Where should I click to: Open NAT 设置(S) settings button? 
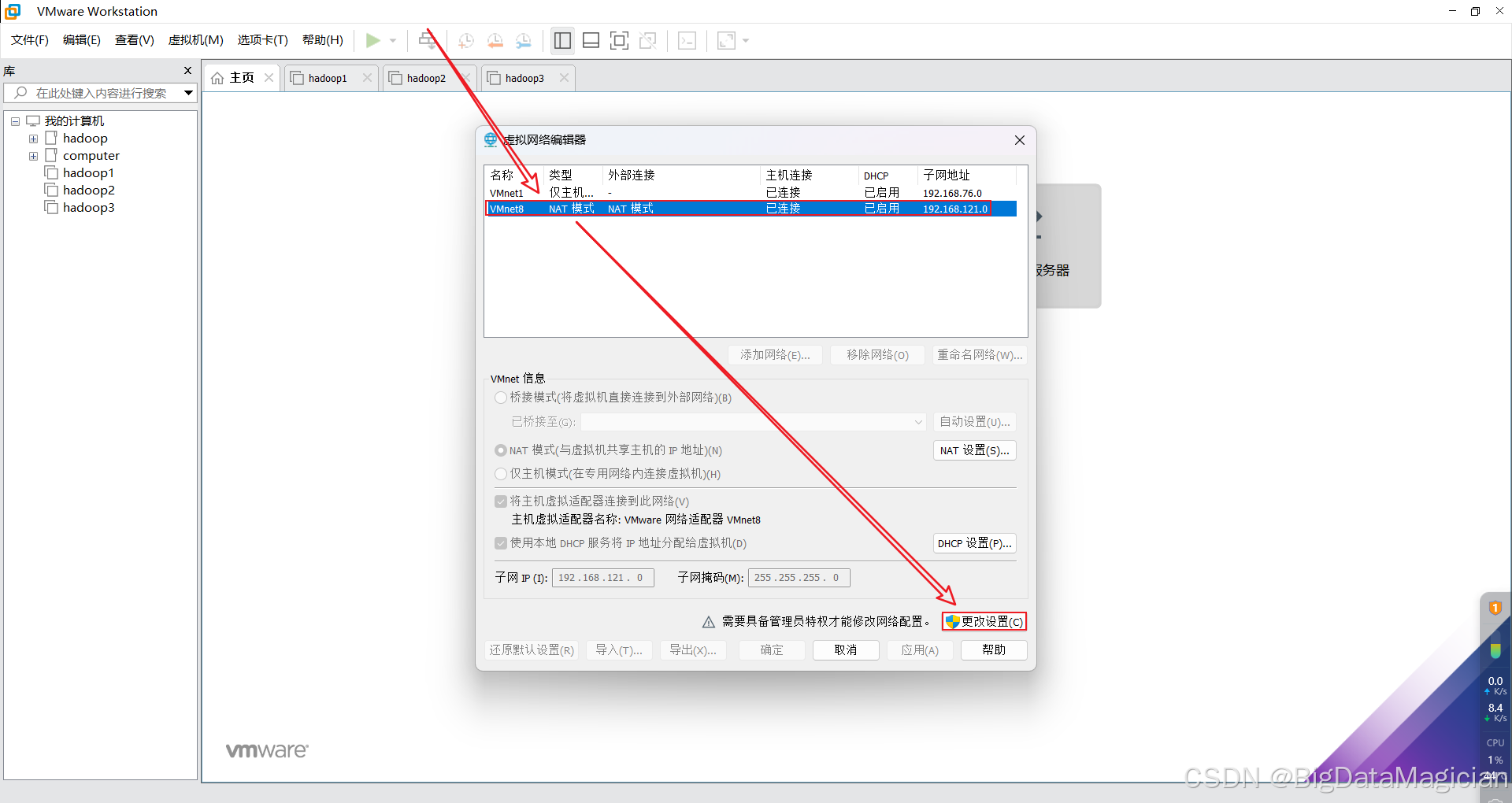click(x=974, y=450)
